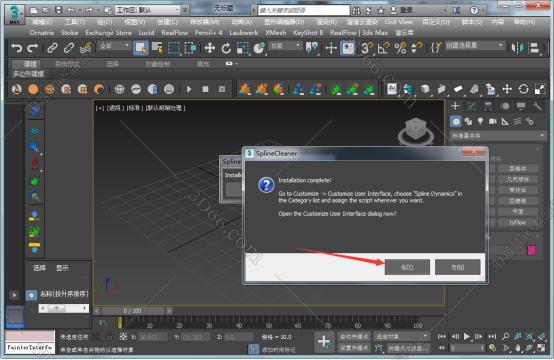
Task: Click No (否) in SplineCleaner dialog
Action: click(458, 267)
